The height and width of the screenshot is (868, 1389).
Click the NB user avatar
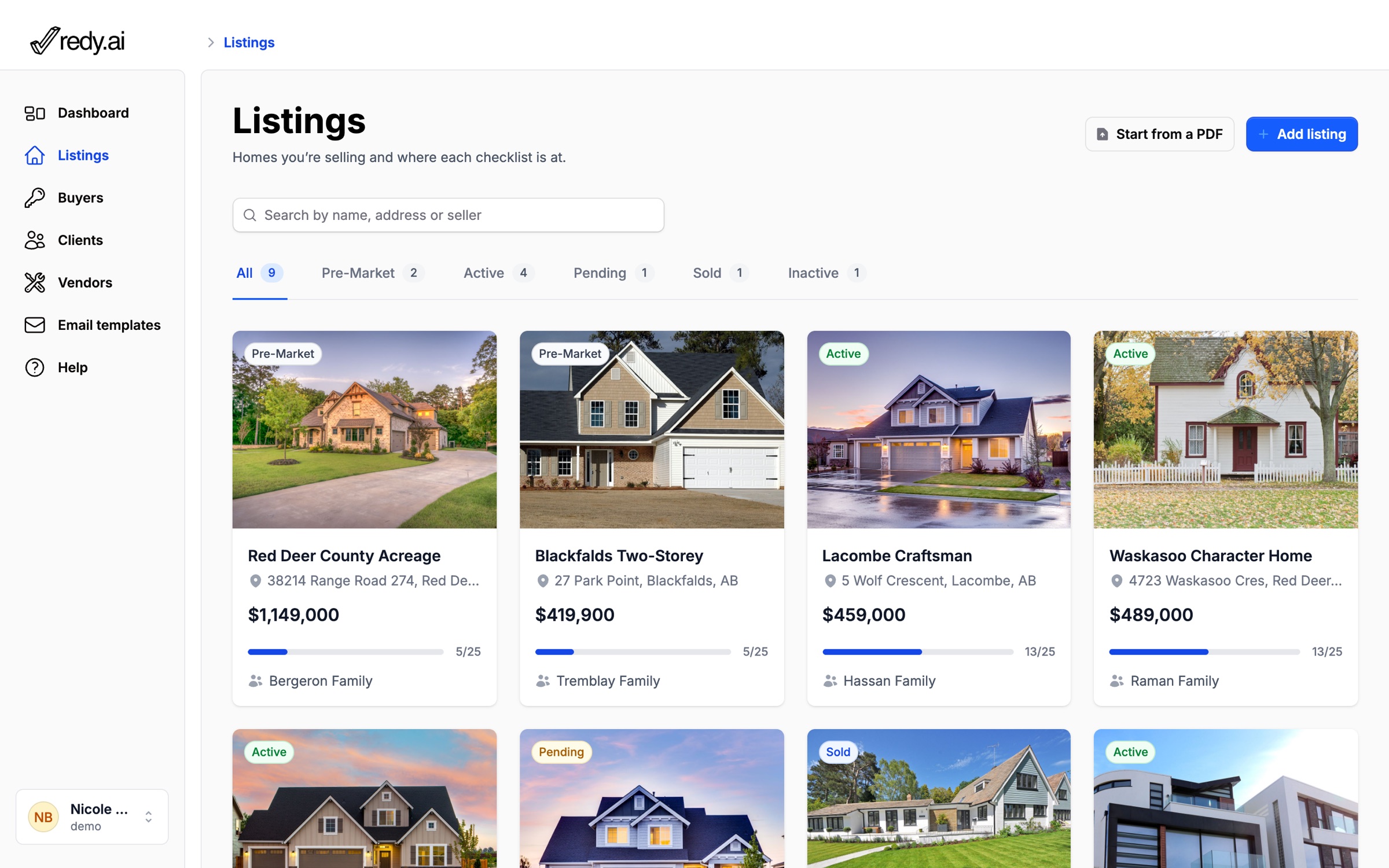(43, 817)
